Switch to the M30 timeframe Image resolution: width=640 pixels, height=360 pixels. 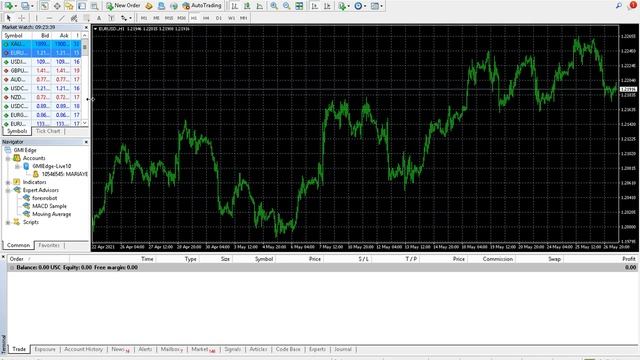182,18
